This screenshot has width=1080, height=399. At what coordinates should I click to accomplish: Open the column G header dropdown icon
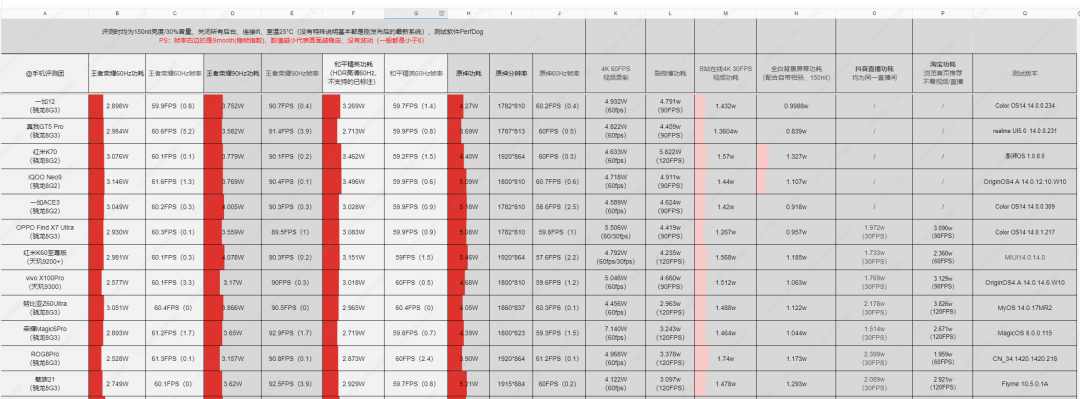(442, 13)
